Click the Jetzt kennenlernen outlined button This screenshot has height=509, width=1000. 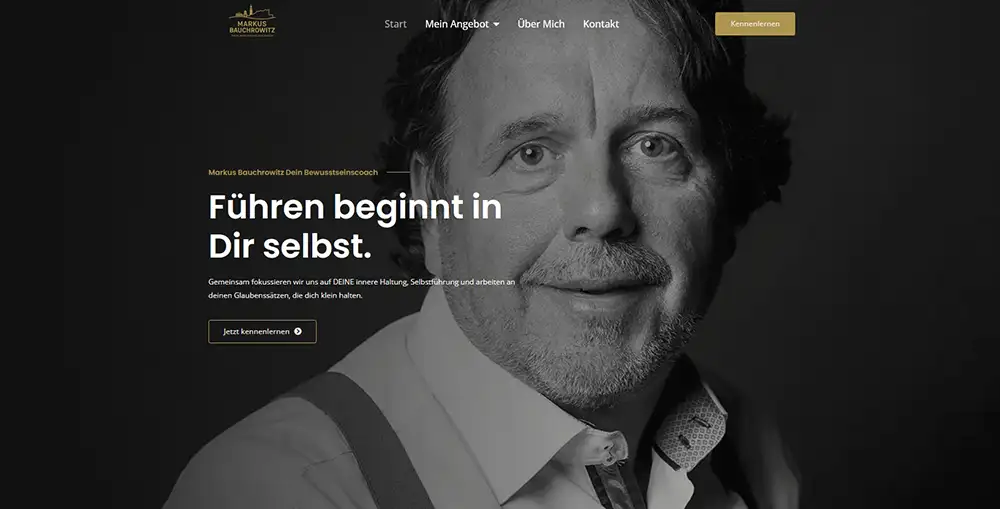[x=262, y=332]
